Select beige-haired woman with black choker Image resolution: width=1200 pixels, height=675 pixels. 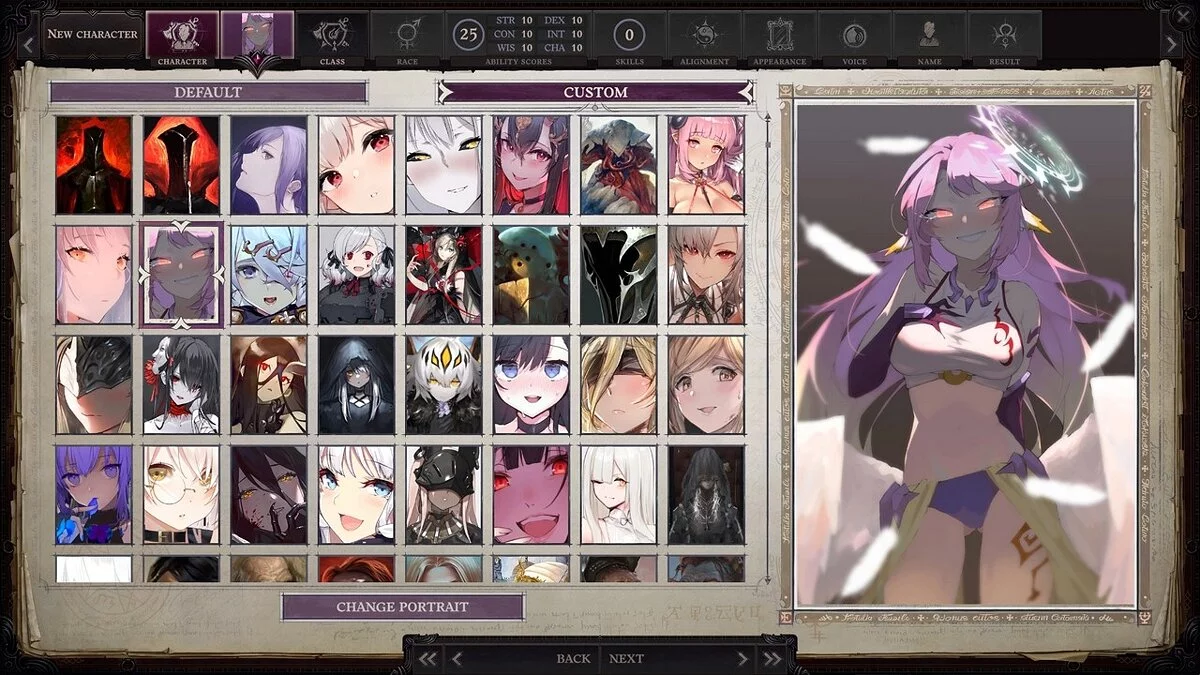[x=706, y=275]
